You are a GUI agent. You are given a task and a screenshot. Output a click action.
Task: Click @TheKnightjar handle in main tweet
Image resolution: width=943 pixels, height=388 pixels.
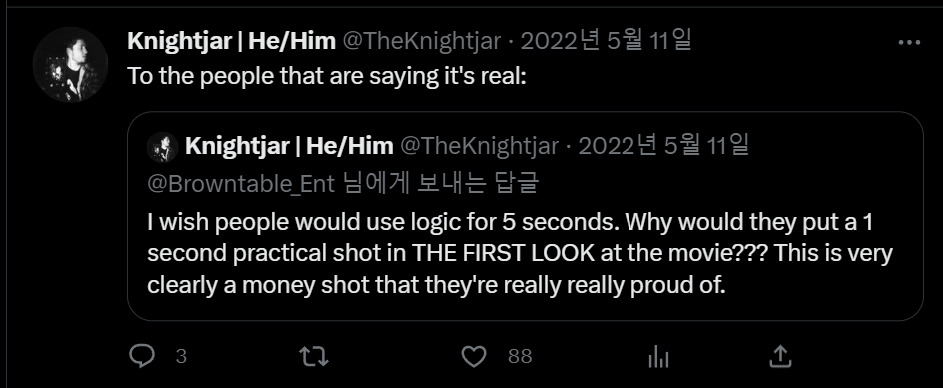(x=422, y=42)
